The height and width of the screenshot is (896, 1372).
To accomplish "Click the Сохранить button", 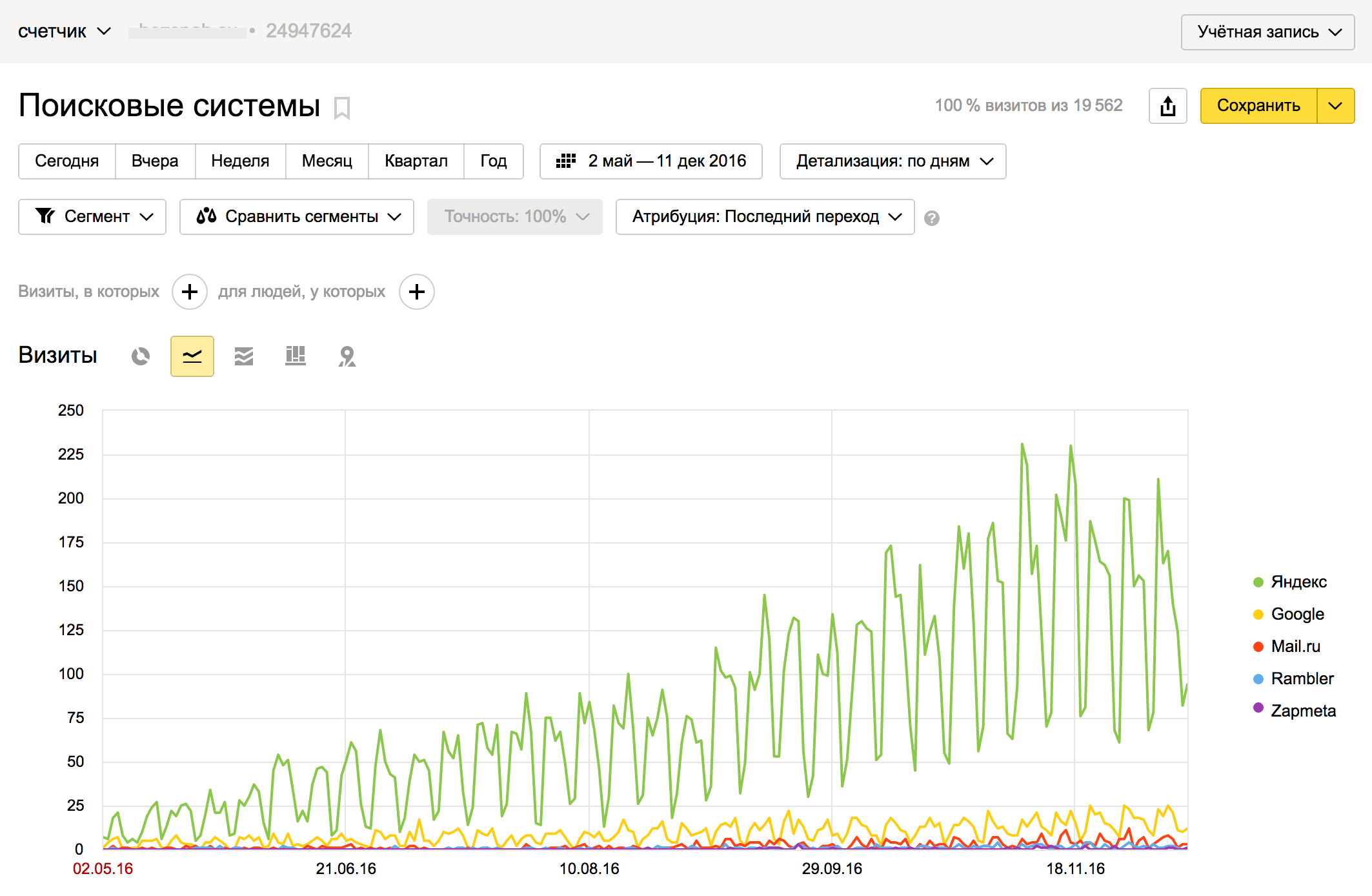I will click(x=1258, y=106).
